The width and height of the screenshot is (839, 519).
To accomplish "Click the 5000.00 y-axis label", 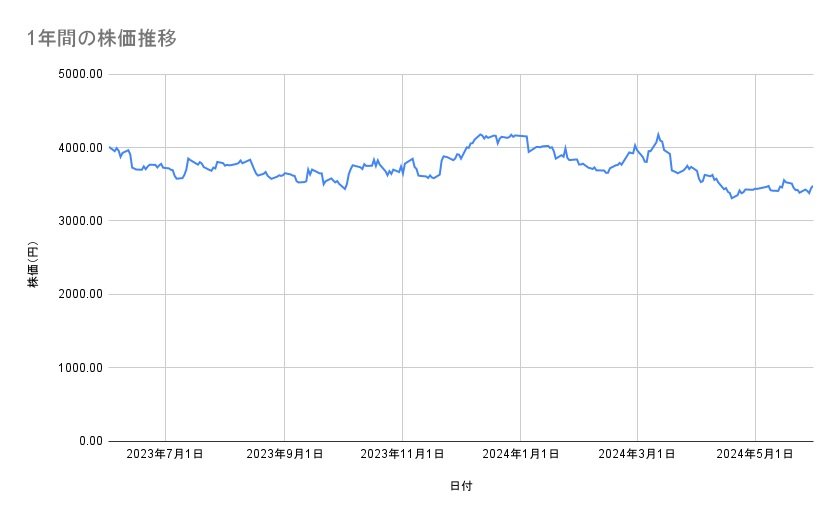I will click(x=80, y=74).
